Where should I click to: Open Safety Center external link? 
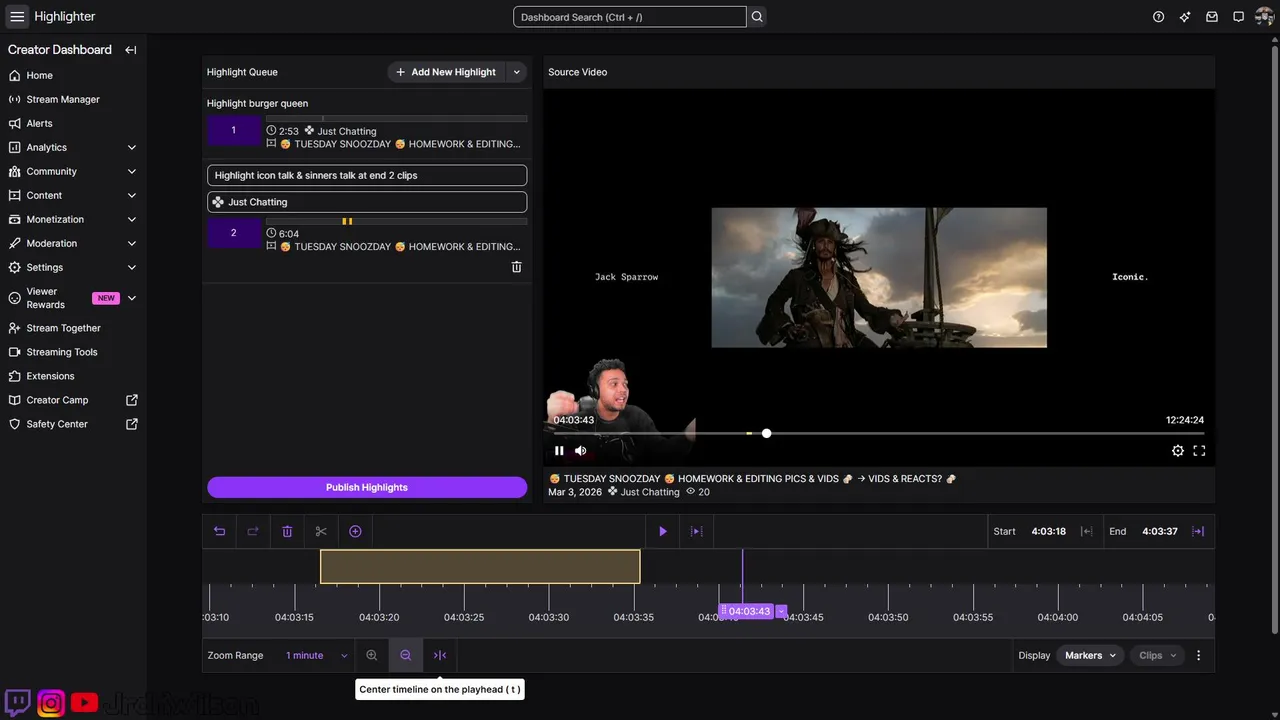tap(132, 424)
